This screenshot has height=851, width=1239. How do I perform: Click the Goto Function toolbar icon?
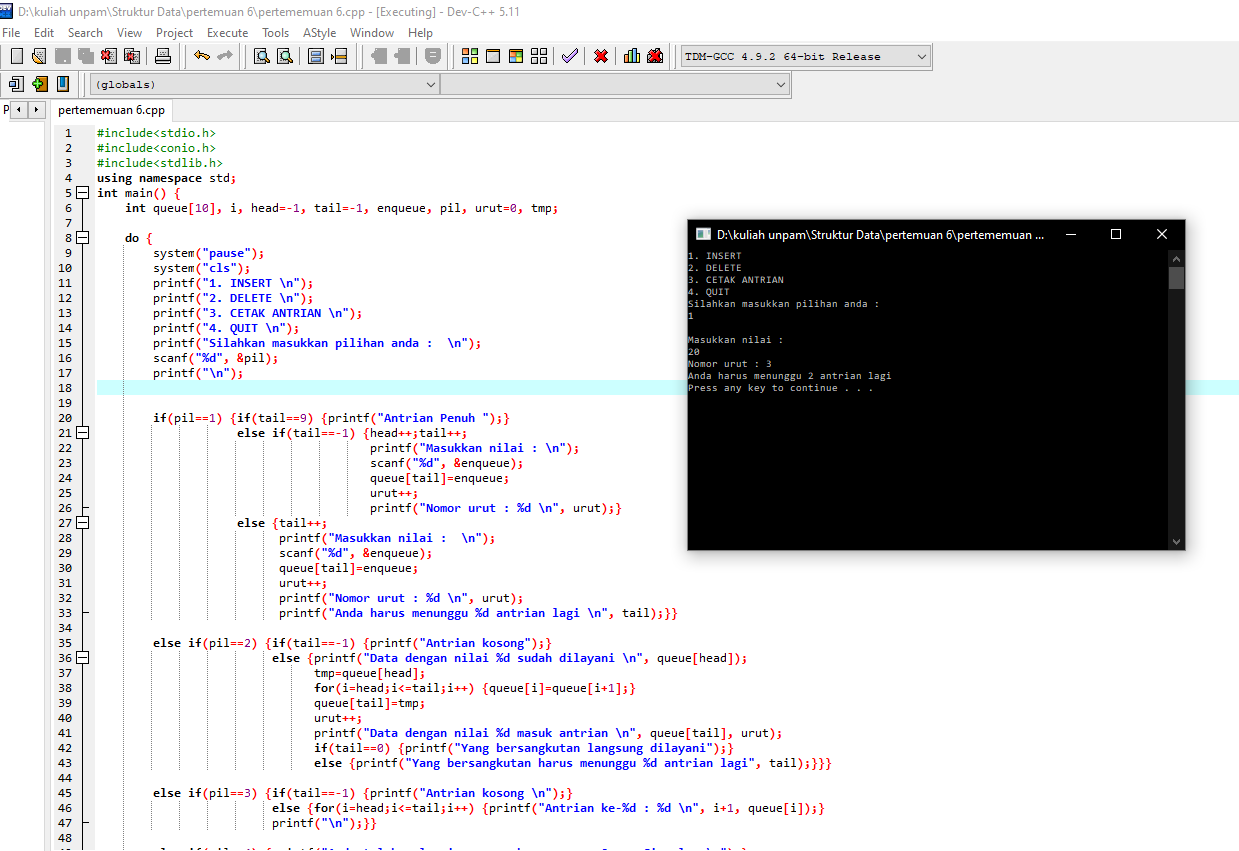(x=316, y=56)
